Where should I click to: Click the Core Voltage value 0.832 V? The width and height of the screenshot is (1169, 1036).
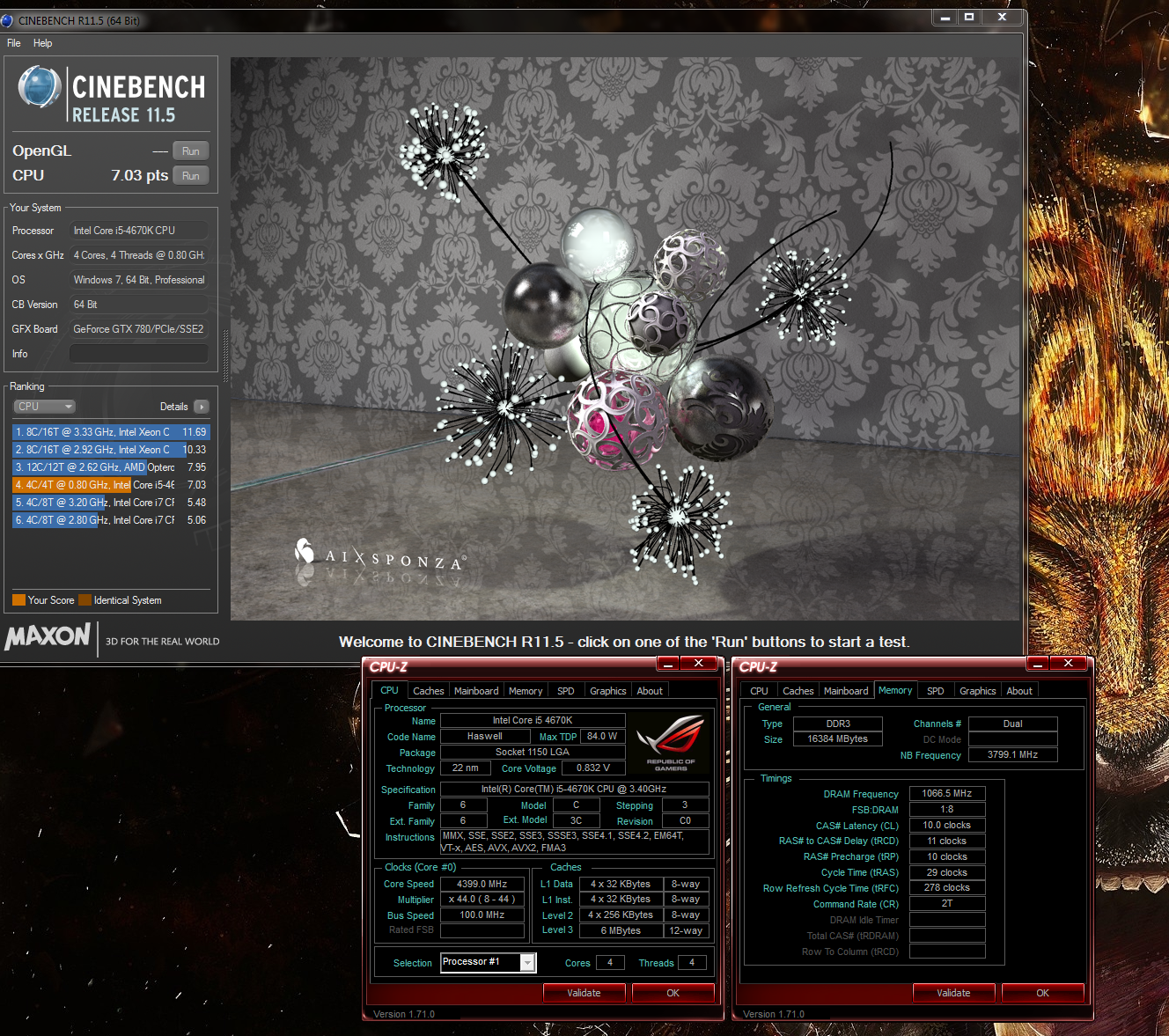click(593, 768)
